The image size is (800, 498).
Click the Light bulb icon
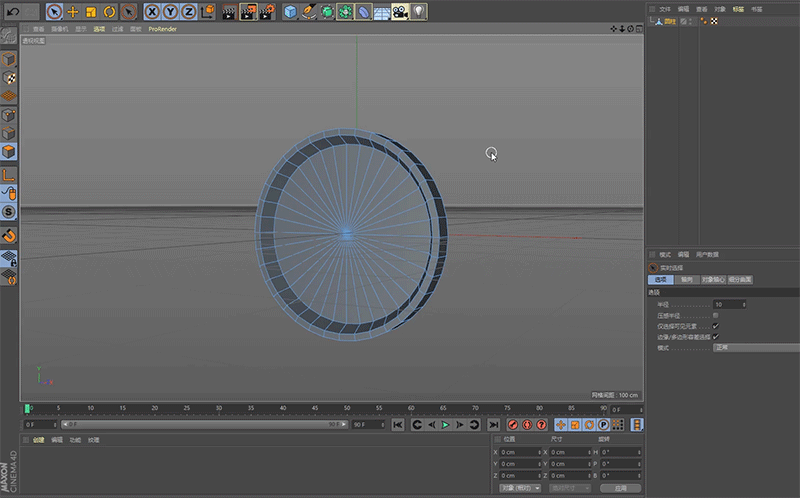coord(418,11)
